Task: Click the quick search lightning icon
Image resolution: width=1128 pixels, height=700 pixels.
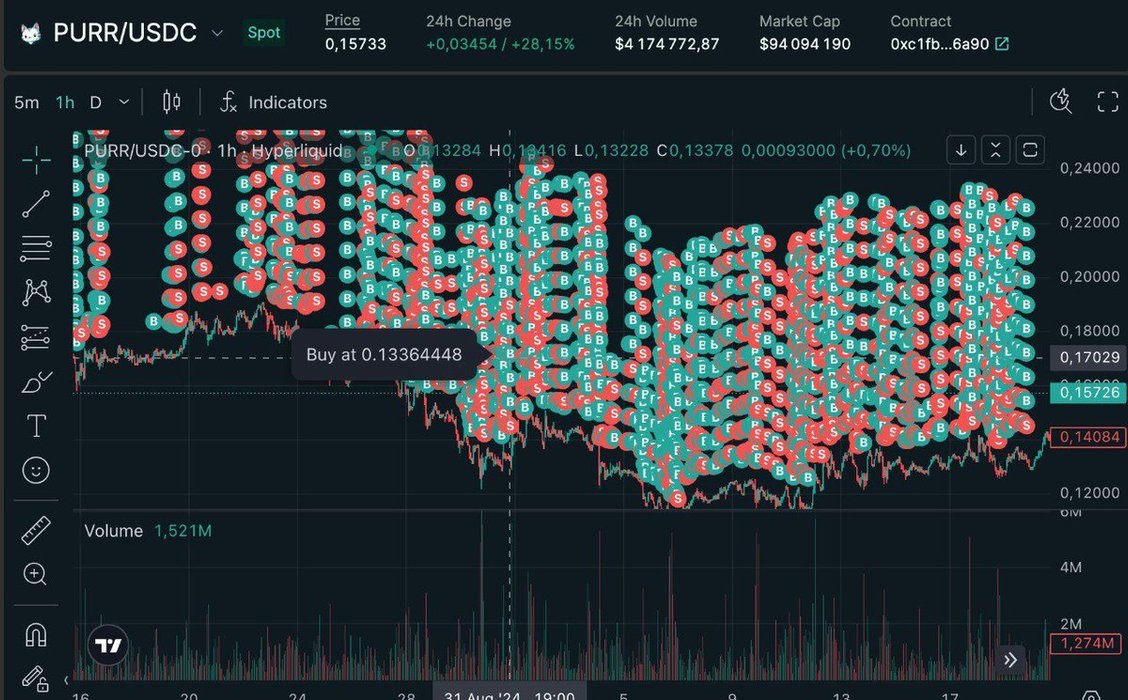Action: click(x=1060, y=101)
